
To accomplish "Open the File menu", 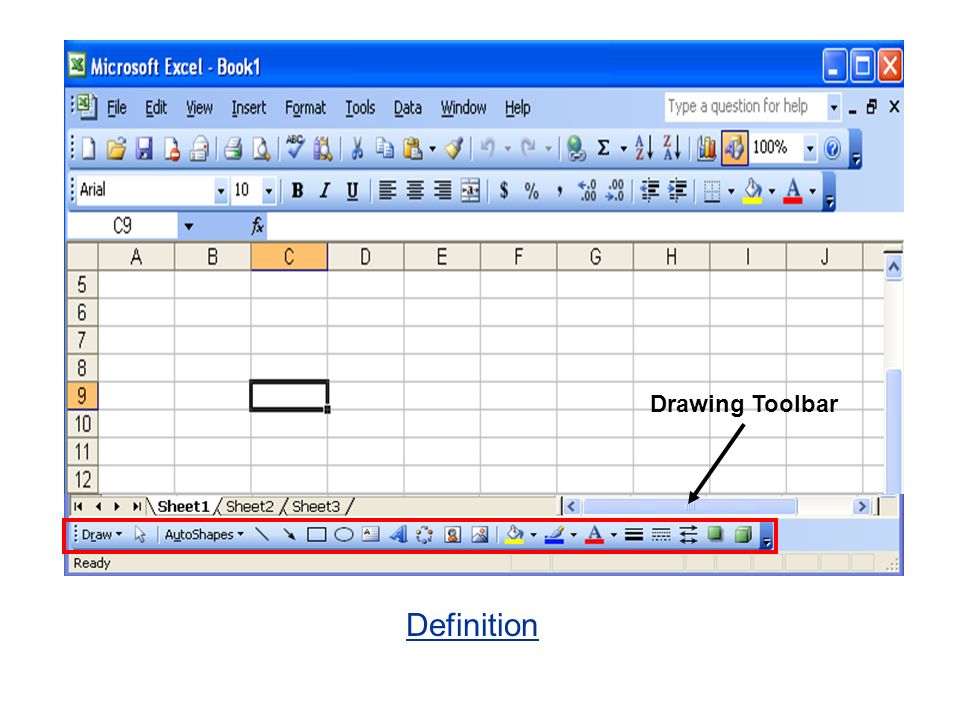I will coord(116,108).
